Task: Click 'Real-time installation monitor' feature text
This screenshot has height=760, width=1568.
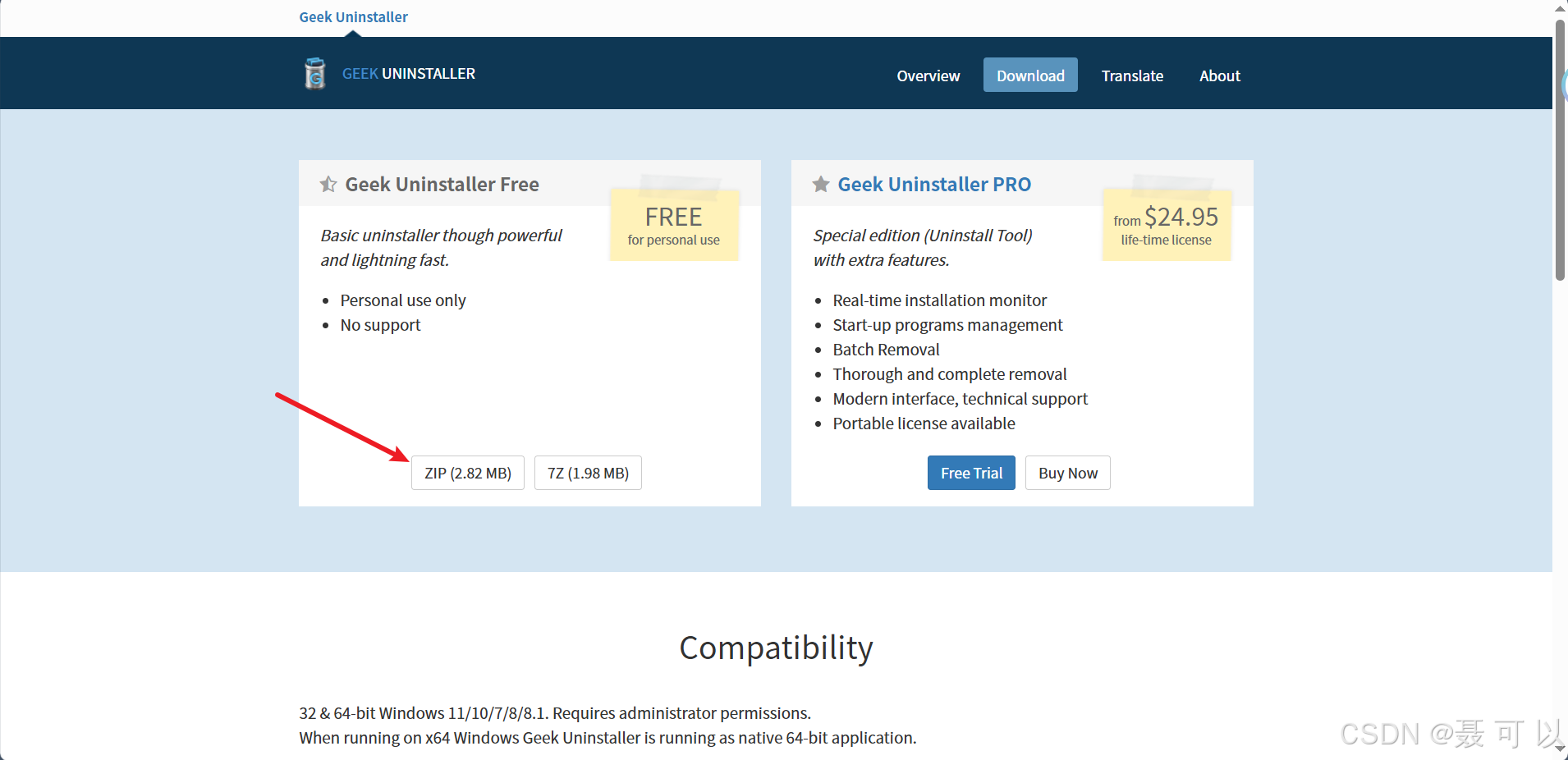Action: click(x=940, y=300)
